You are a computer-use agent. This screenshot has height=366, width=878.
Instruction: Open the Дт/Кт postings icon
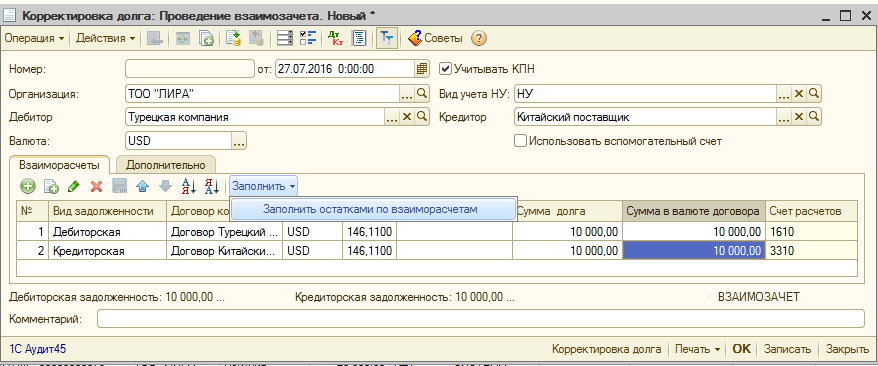pyautogui.click(x=335, y=38)
